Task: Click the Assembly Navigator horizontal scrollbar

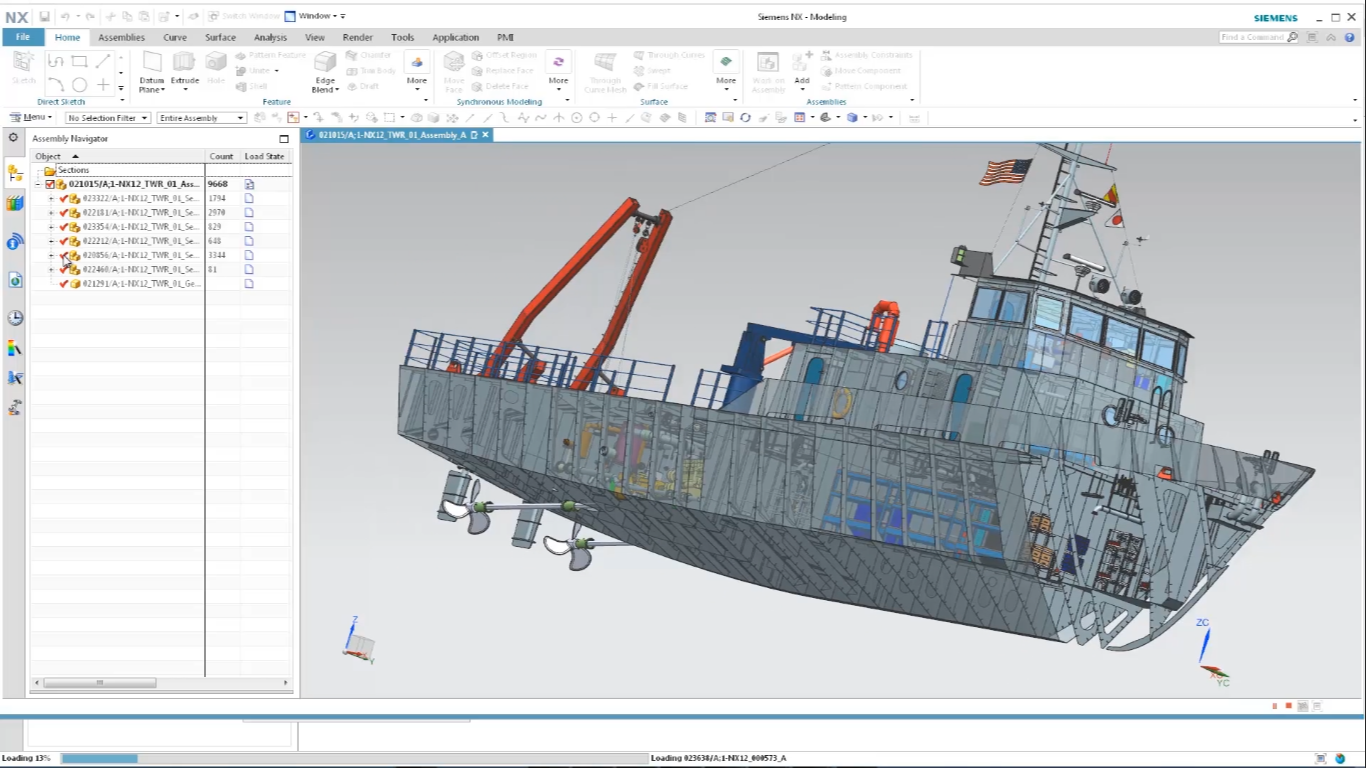Action: [163, 682]
